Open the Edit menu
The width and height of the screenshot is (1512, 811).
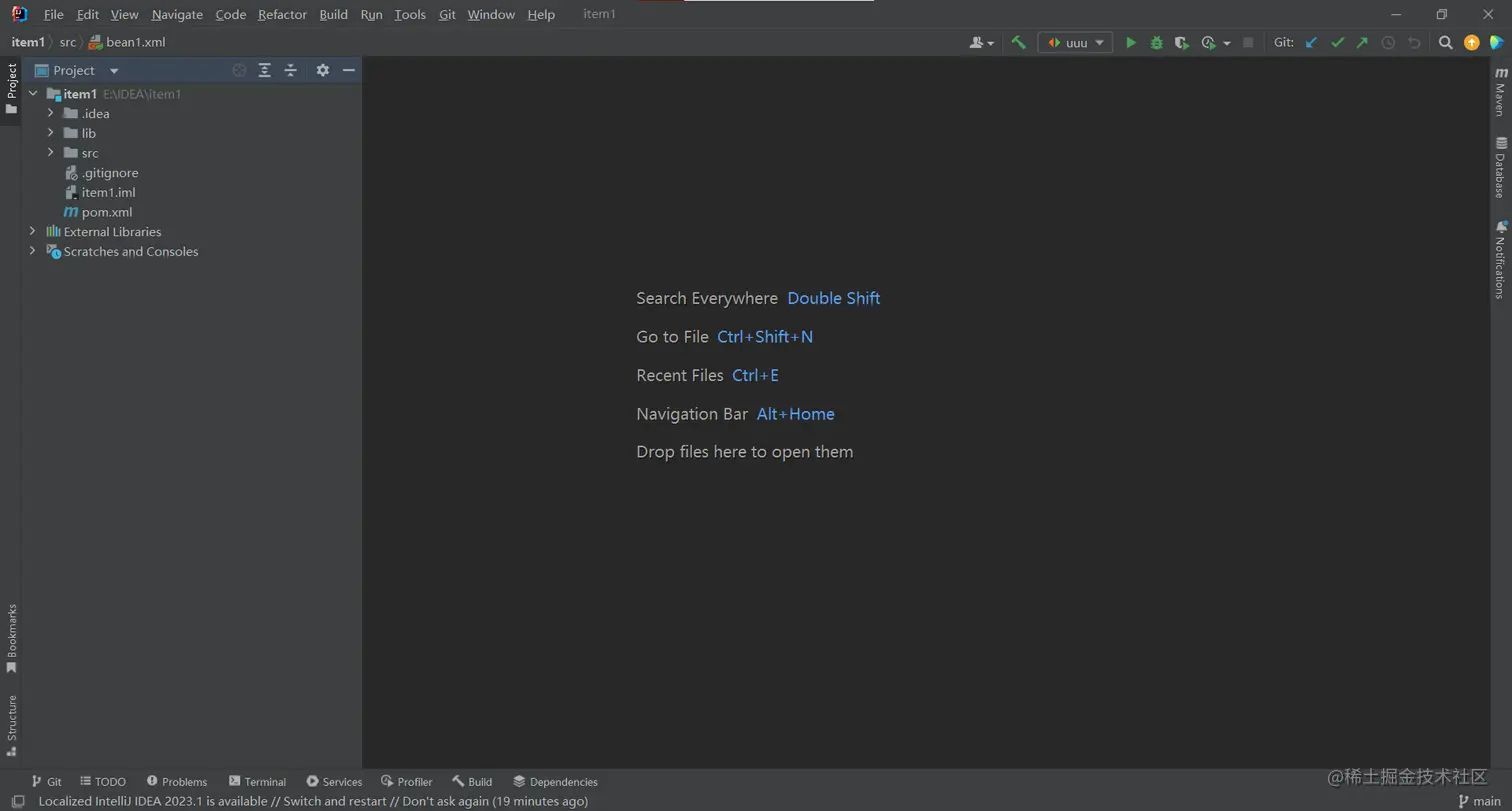88,14
